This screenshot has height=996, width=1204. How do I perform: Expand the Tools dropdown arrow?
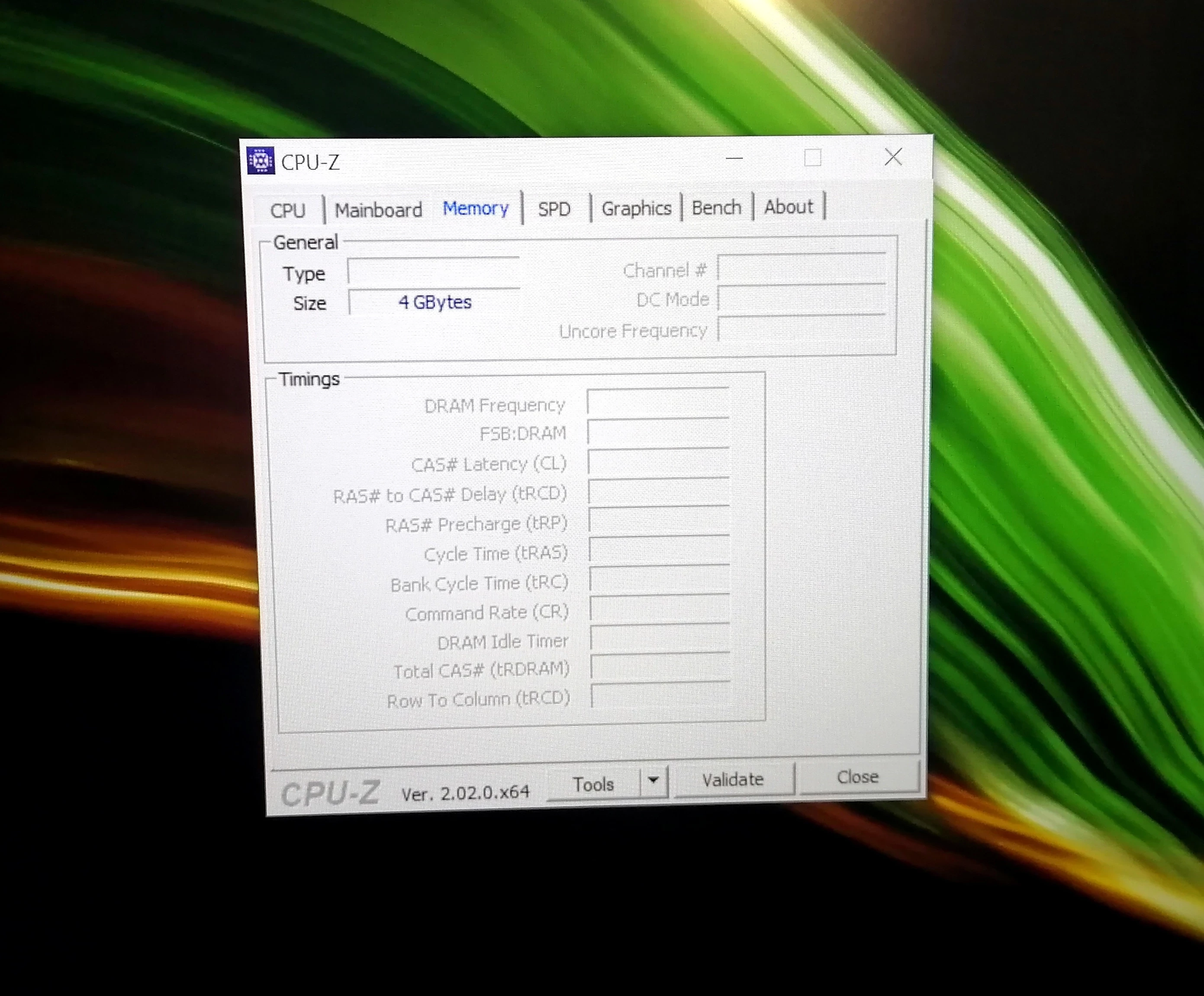(653, 780)
